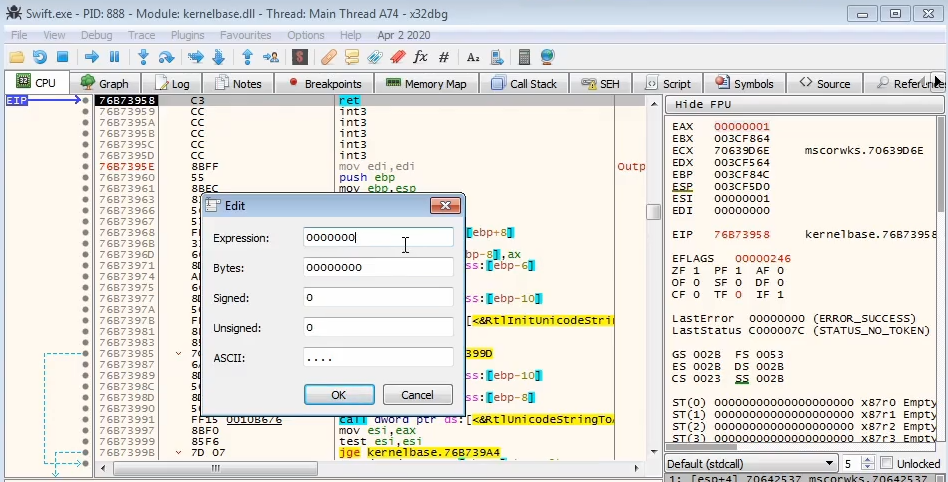Focus the Expression input field
This screenshot has width=948, height=482.
point(378,237)
